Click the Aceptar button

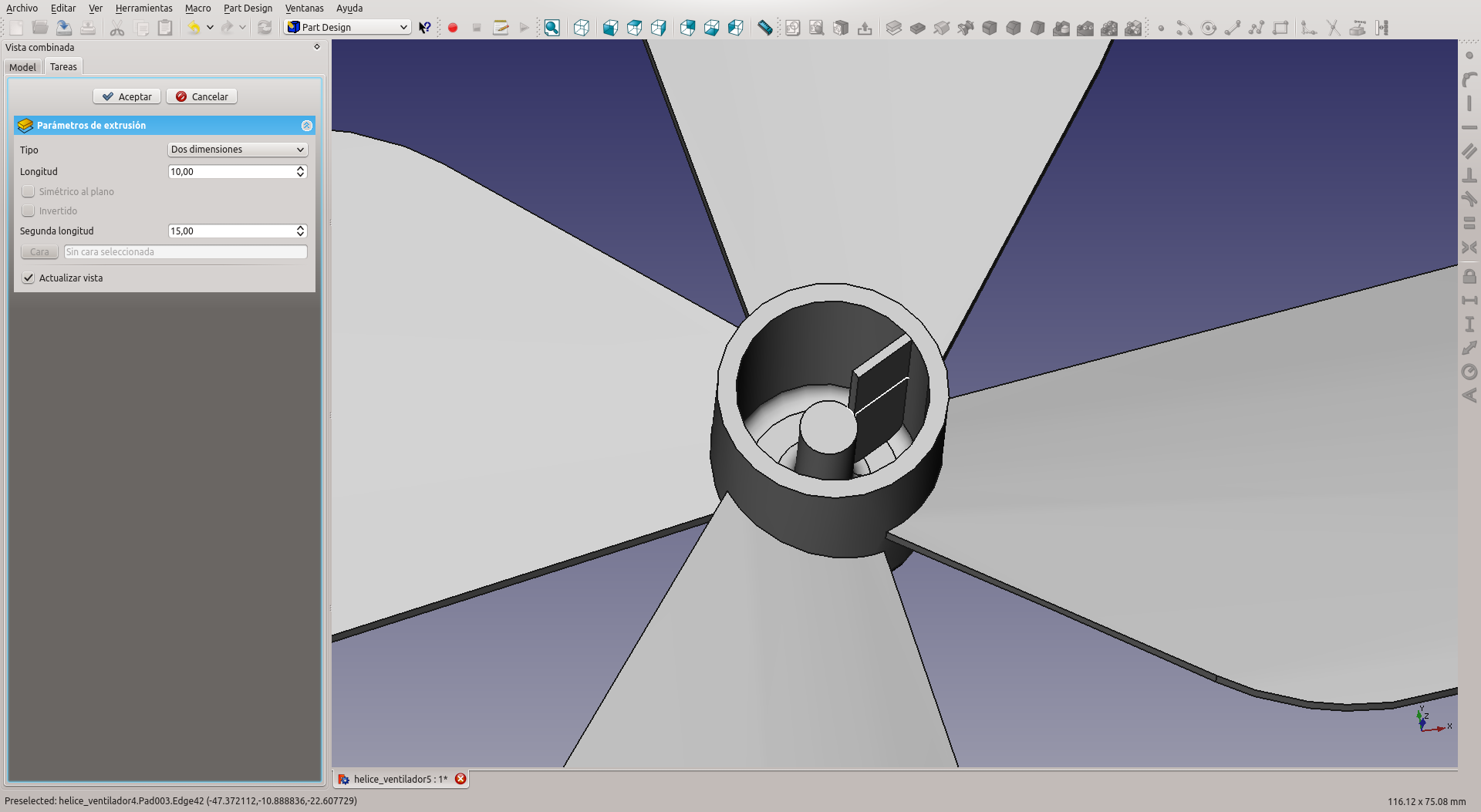coord(127,96)
